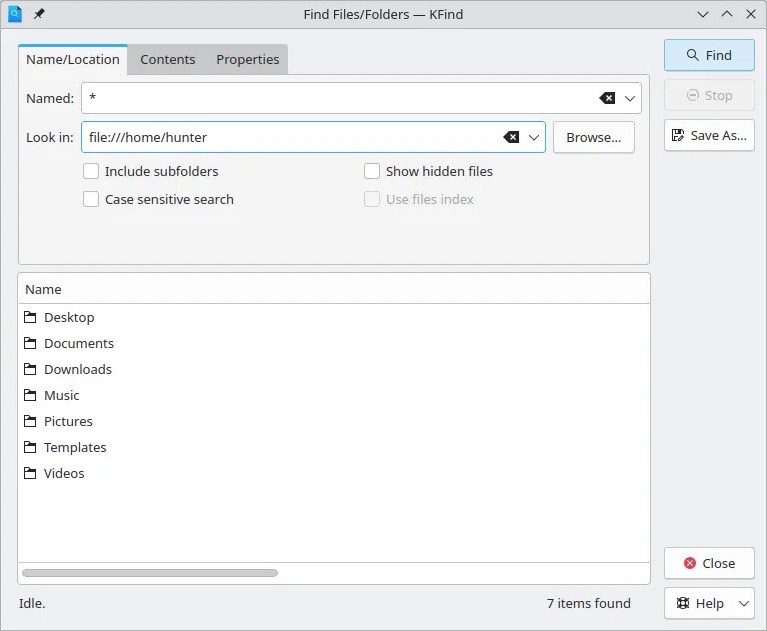Open the Properties tab
The image size is (767, 631).
(x=247, y=59)
